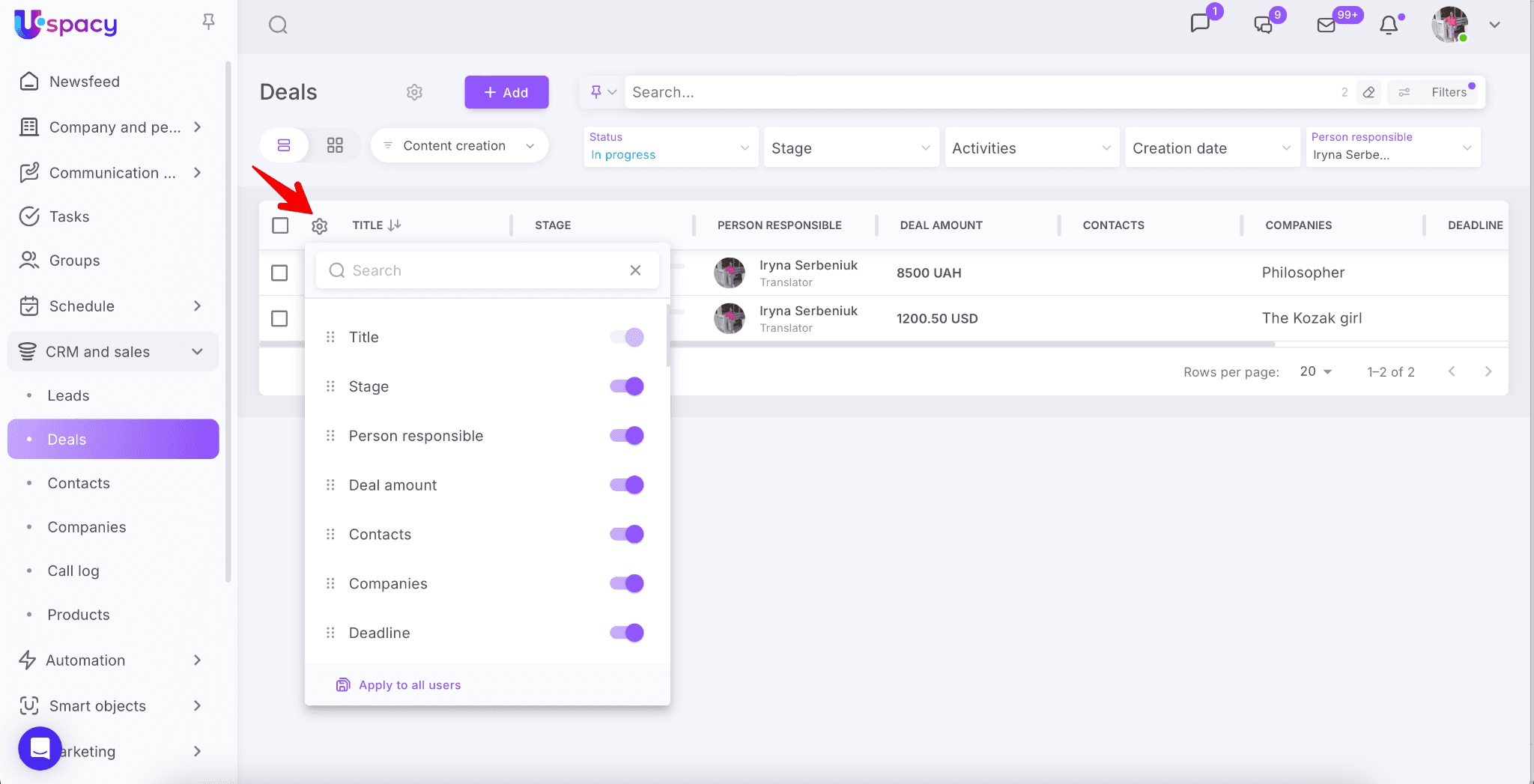Image resolution: width=1534 pixels, height=784 pixels.
Task: Click Apply to all users link
Action: 409,685
